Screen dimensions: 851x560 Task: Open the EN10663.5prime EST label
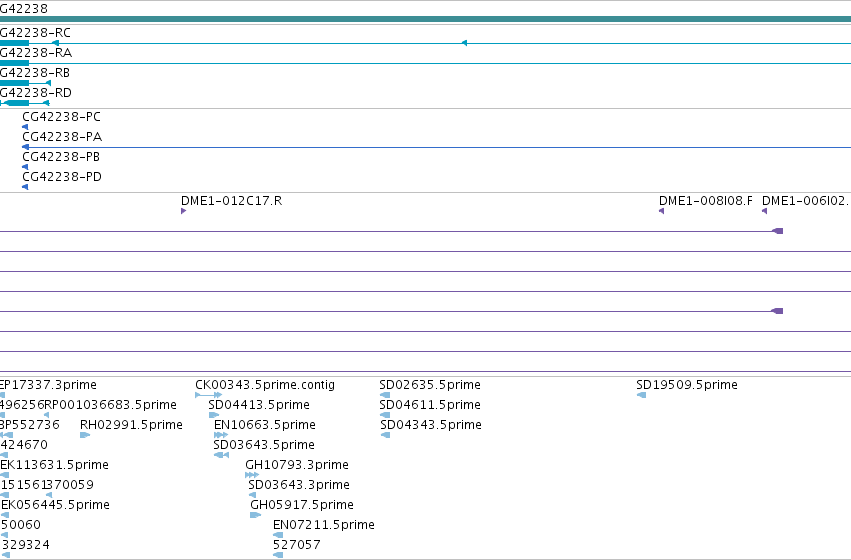pyautogui.click(x=265, y=425)
